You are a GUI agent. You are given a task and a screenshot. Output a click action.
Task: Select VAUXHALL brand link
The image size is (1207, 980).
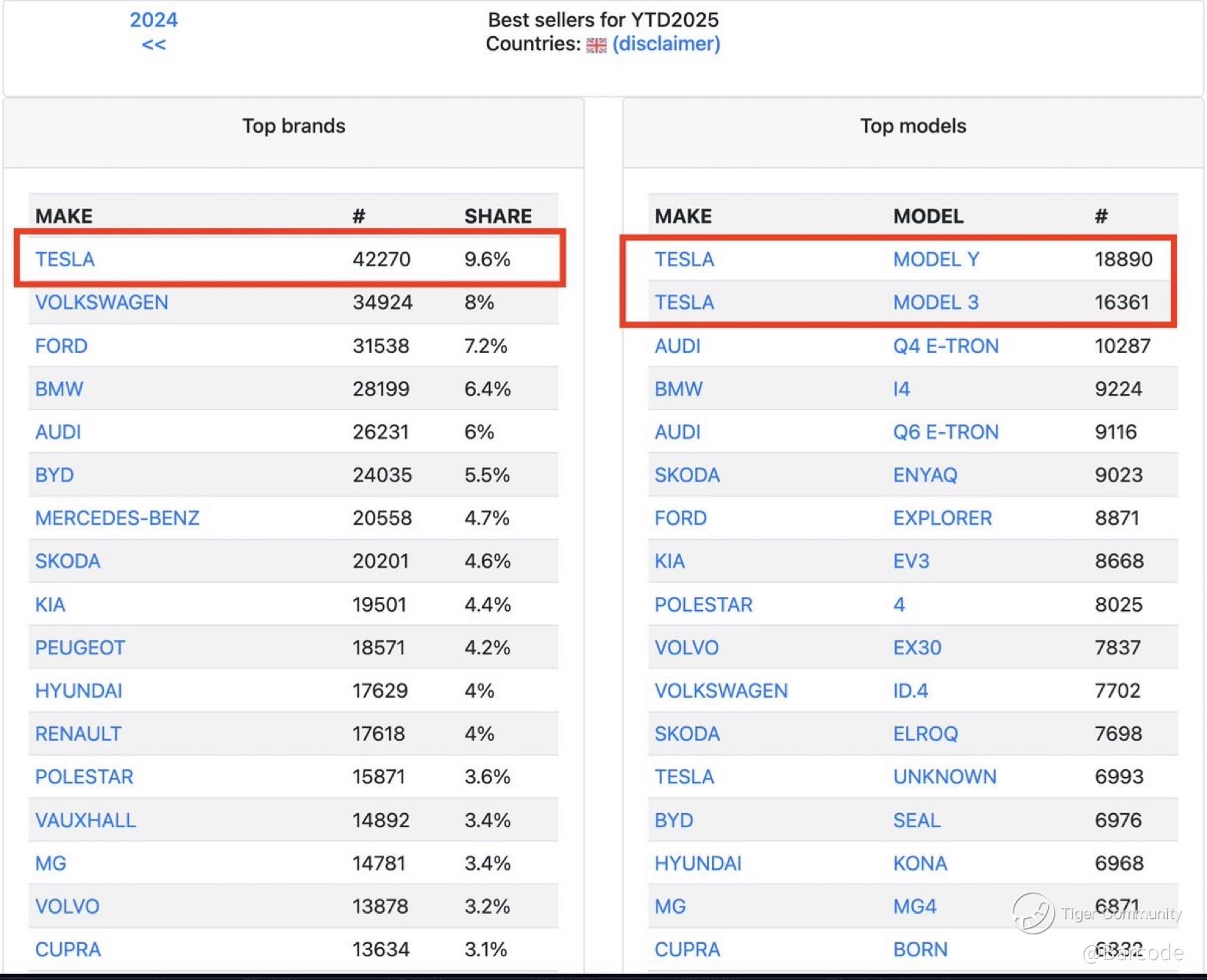85,820
